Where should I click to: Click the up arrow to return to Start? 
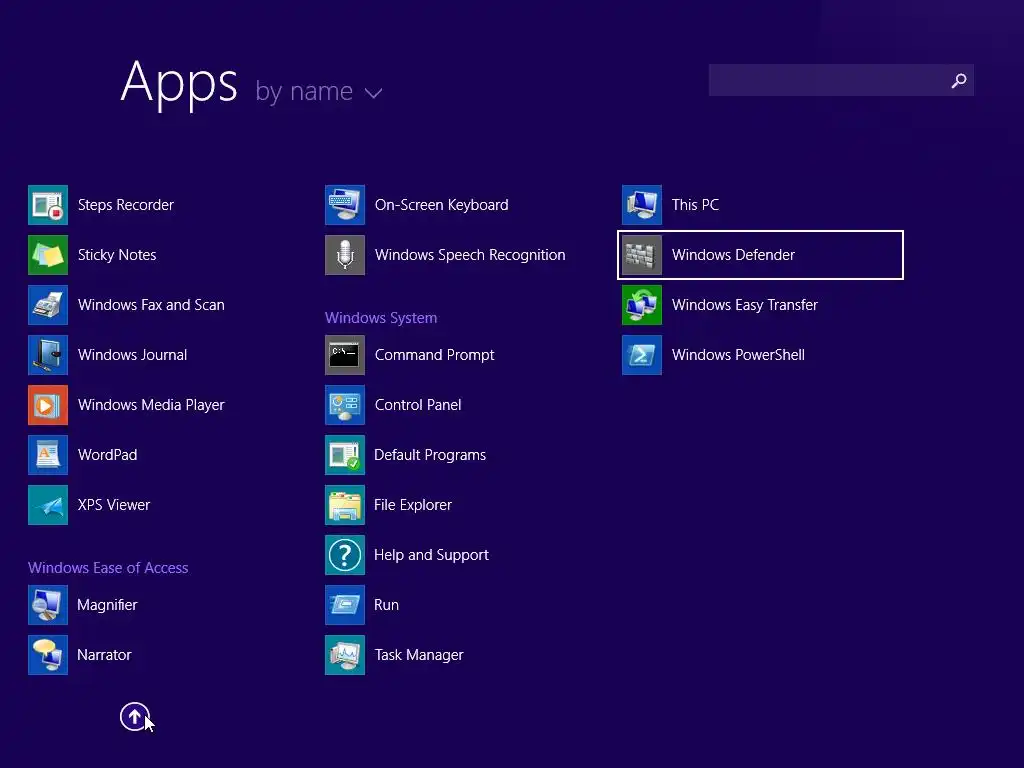click(135, 717)
